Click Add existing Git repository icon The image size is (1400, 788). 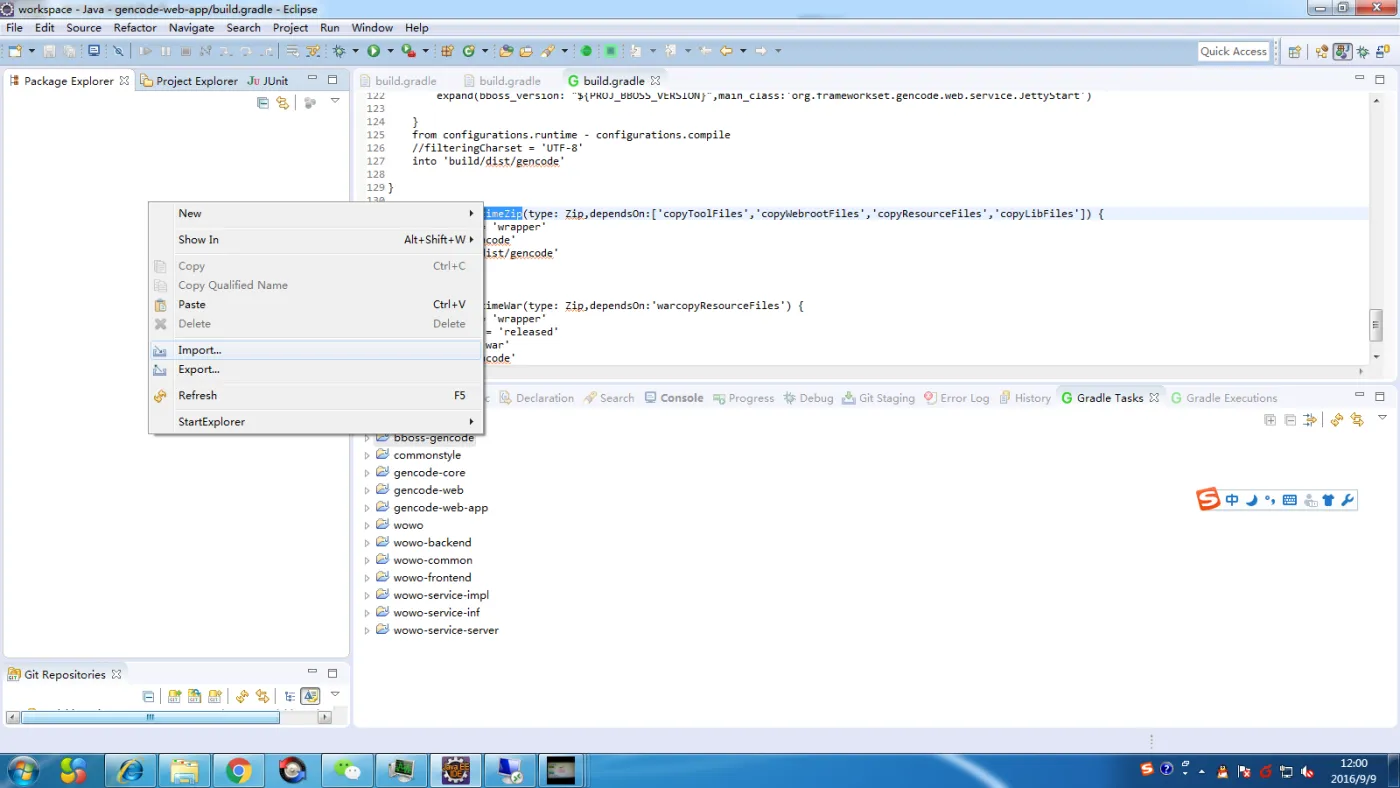175,696
